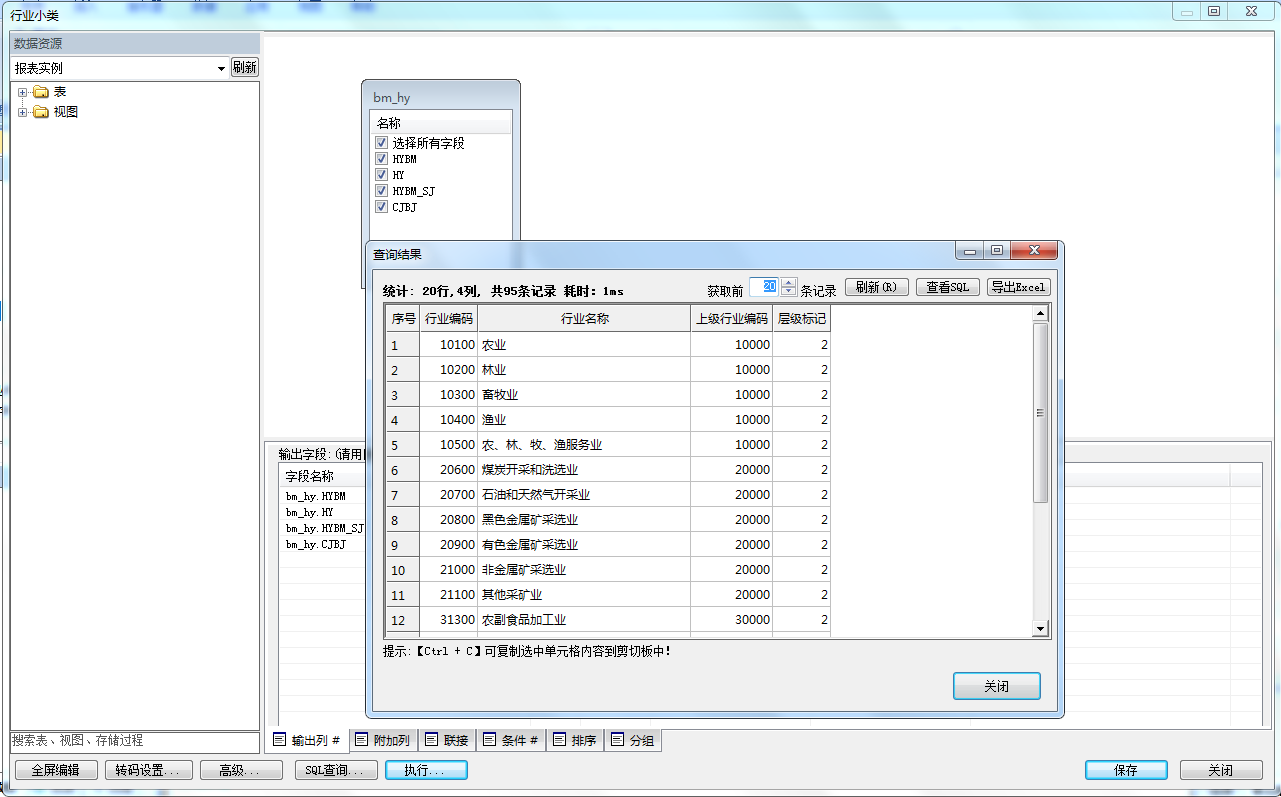Expand the 表 tree node

[x=22, y=92]
